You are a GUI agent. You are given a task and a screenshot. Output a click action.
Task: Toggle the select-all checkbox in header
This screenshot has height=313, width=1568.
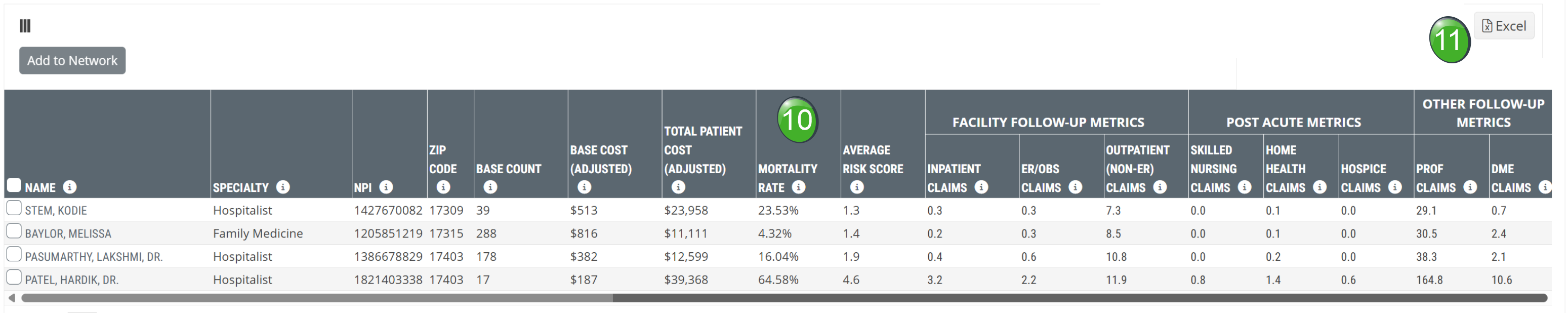(x=14, y=185)
